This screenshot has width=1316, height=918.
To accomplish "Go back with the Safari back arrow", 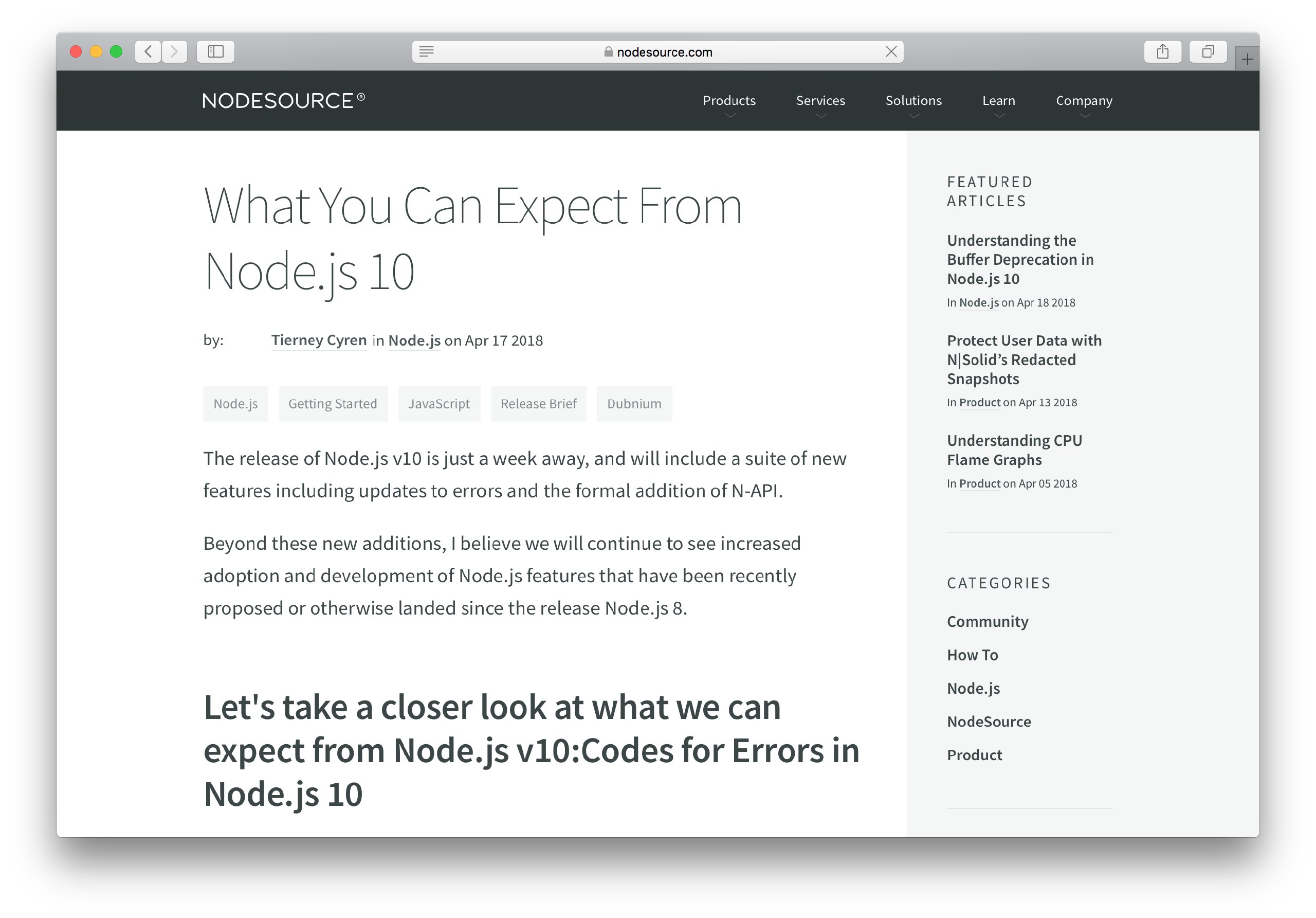I will point(148,51).
